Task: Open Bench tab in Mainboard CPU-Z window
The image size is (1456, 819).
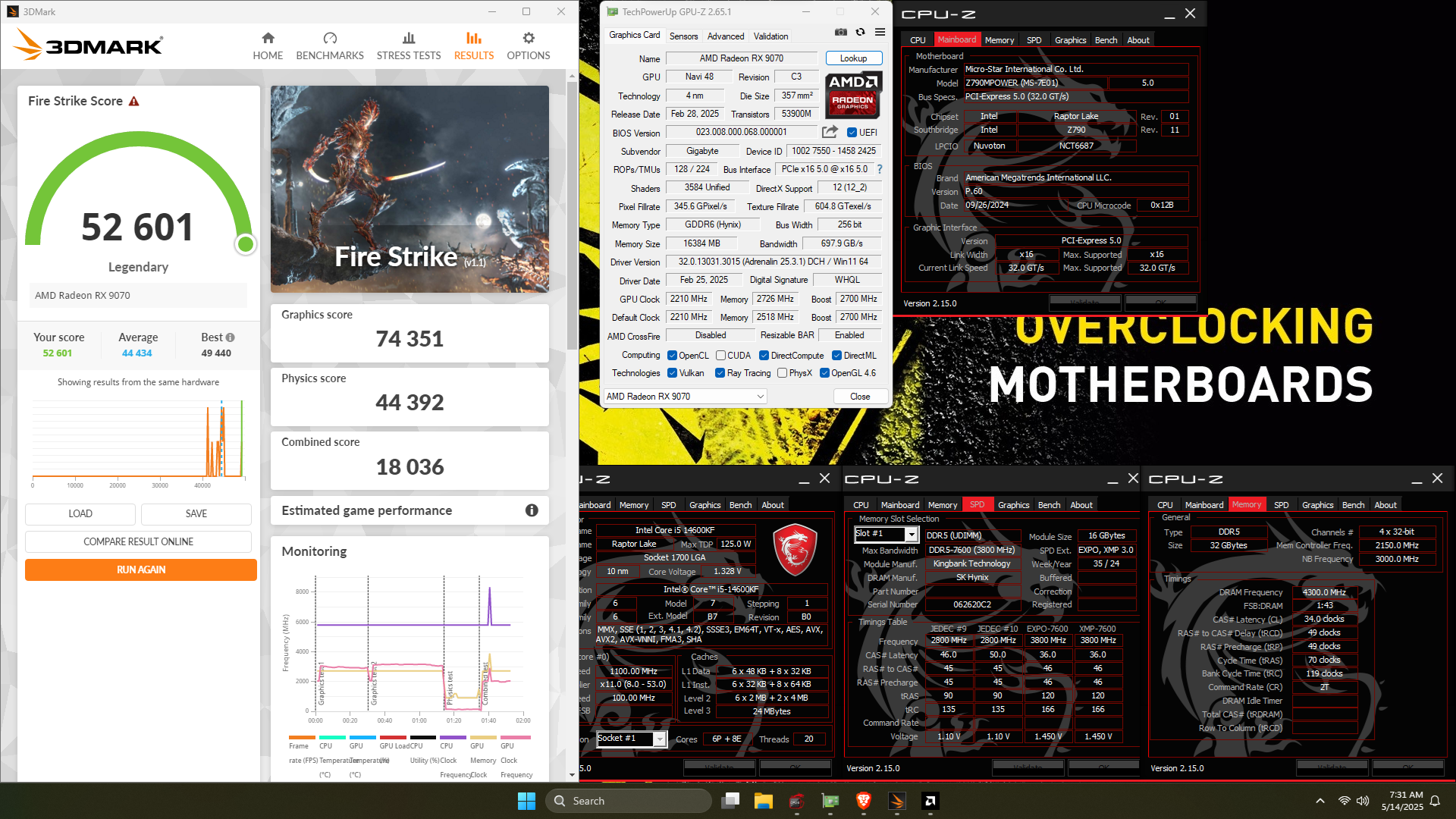Action: [x=1106, y=40]
